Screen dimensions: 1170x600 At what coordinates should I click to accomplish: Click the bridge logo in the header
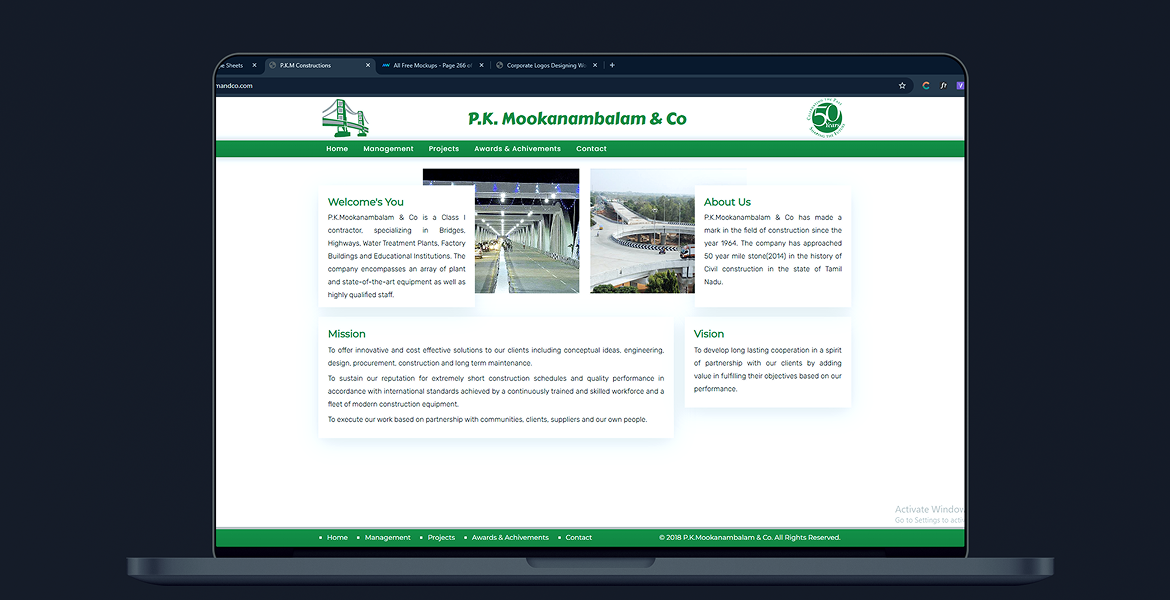pyautogui.click(x=345, y=118)
